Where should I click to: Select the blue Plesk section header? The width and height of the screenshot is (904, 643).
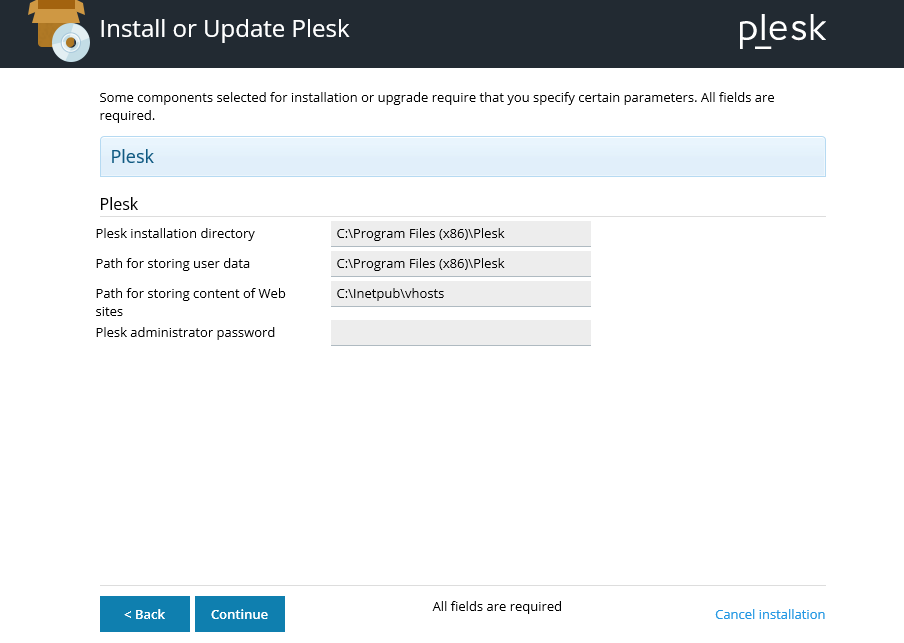click(x=462, y=156)
